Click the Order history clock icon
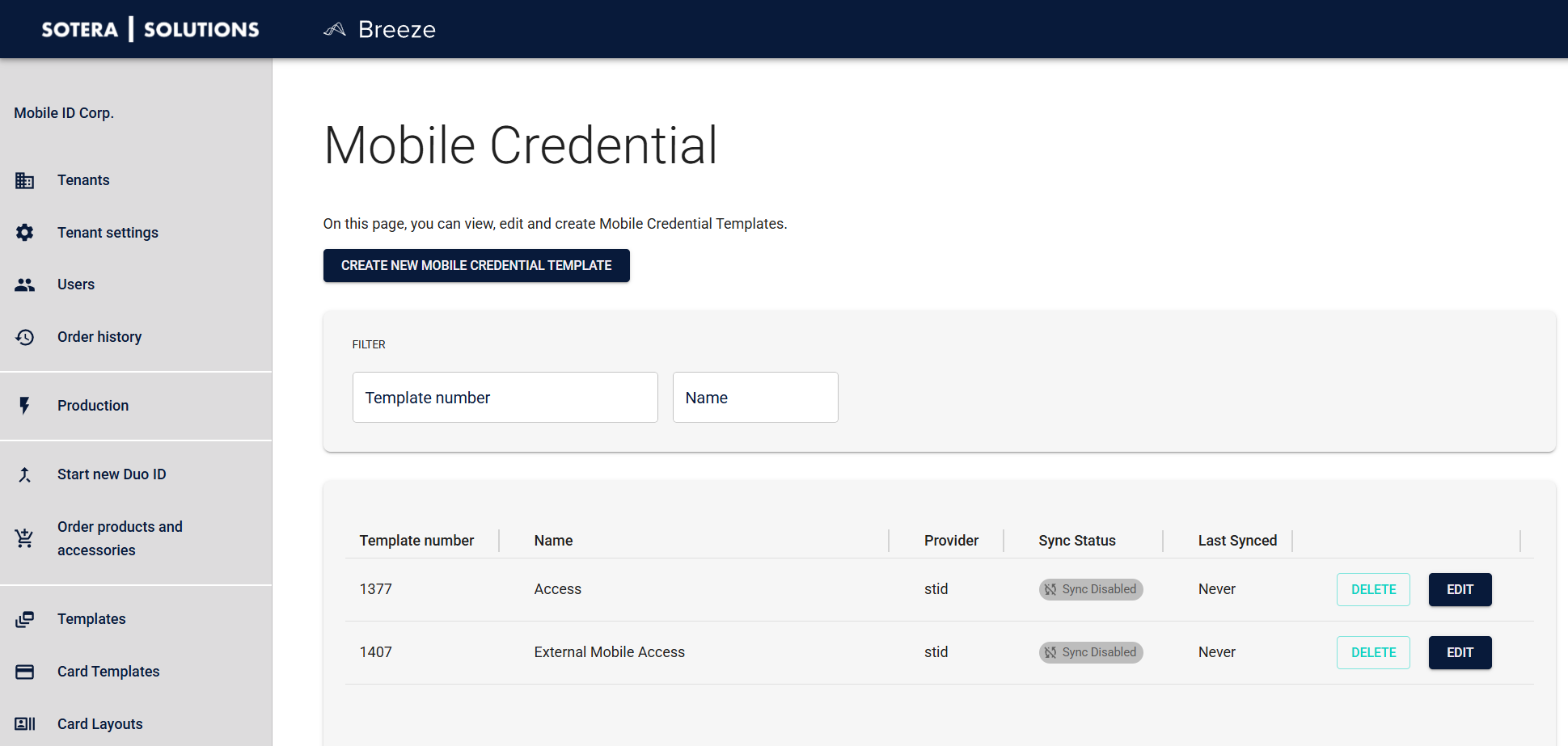The height and width of the screenshot is (746, 1568). click(24, 337)
